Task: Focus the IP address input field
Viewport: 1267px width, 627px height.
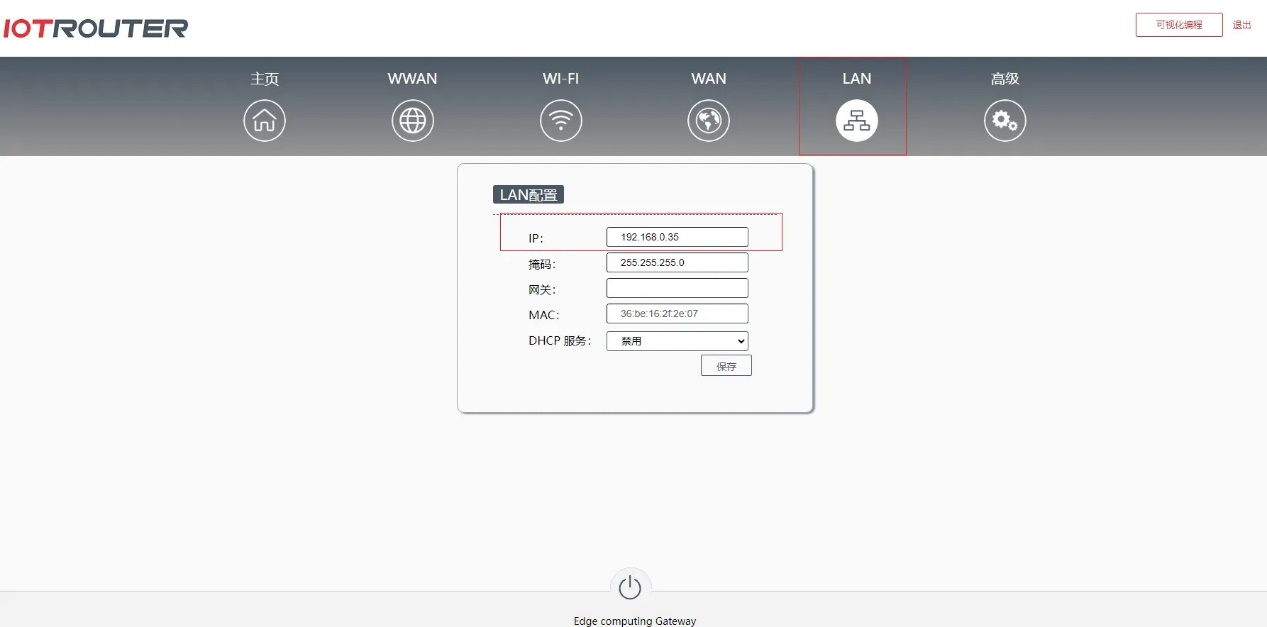Action: [677, 237]
